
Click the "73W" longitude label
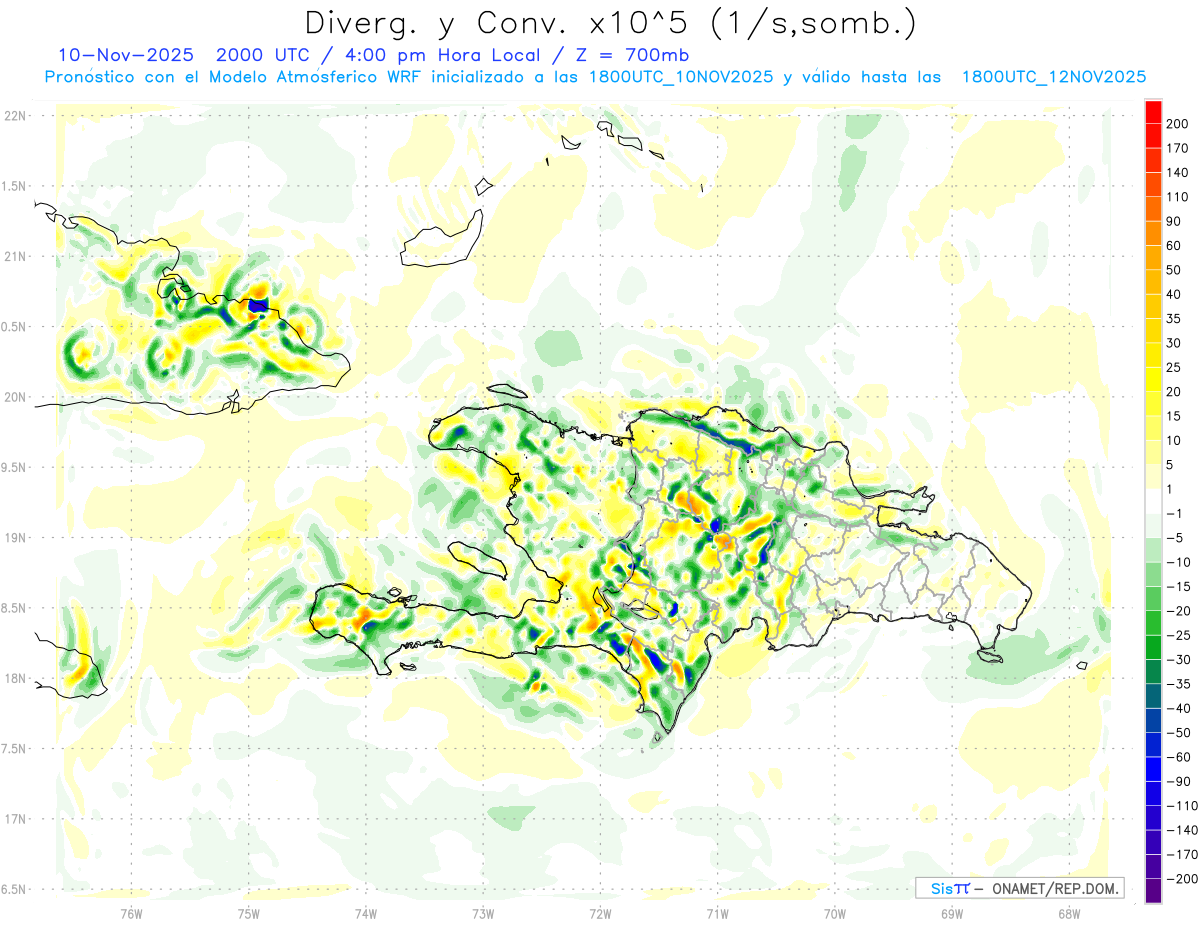pyautogui.click(x=483, y=912)
